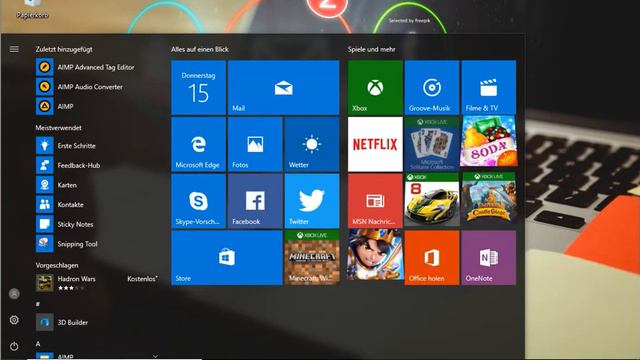Open the Twitter tile
This screenshot has width=640, height=360.
[312, 201]
